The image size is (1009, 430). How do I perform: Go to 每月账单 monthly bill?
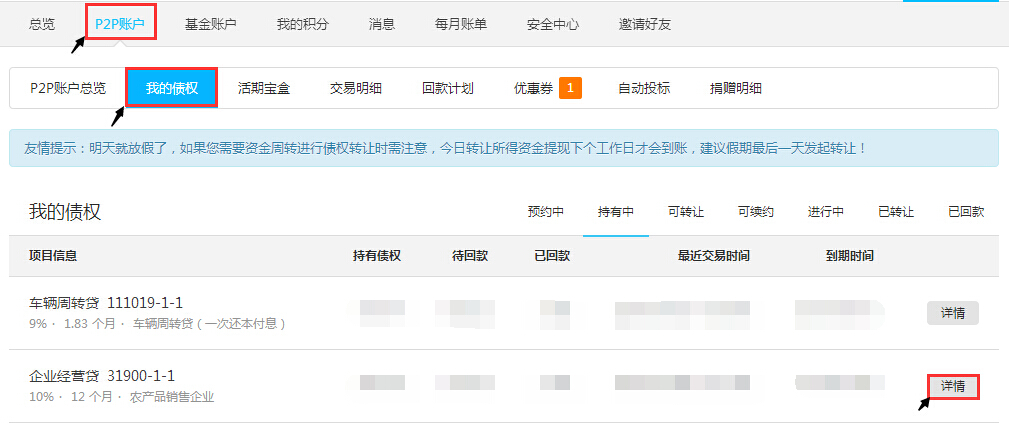[460, 24]
